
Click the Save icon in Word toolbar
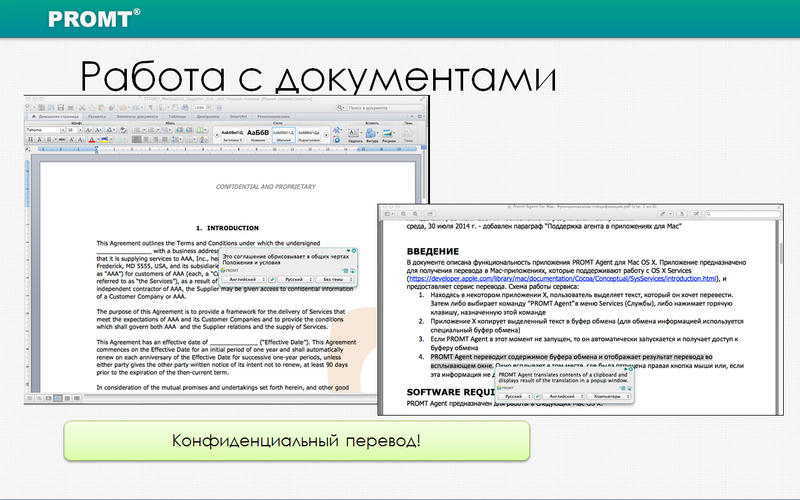pos(60,108)
